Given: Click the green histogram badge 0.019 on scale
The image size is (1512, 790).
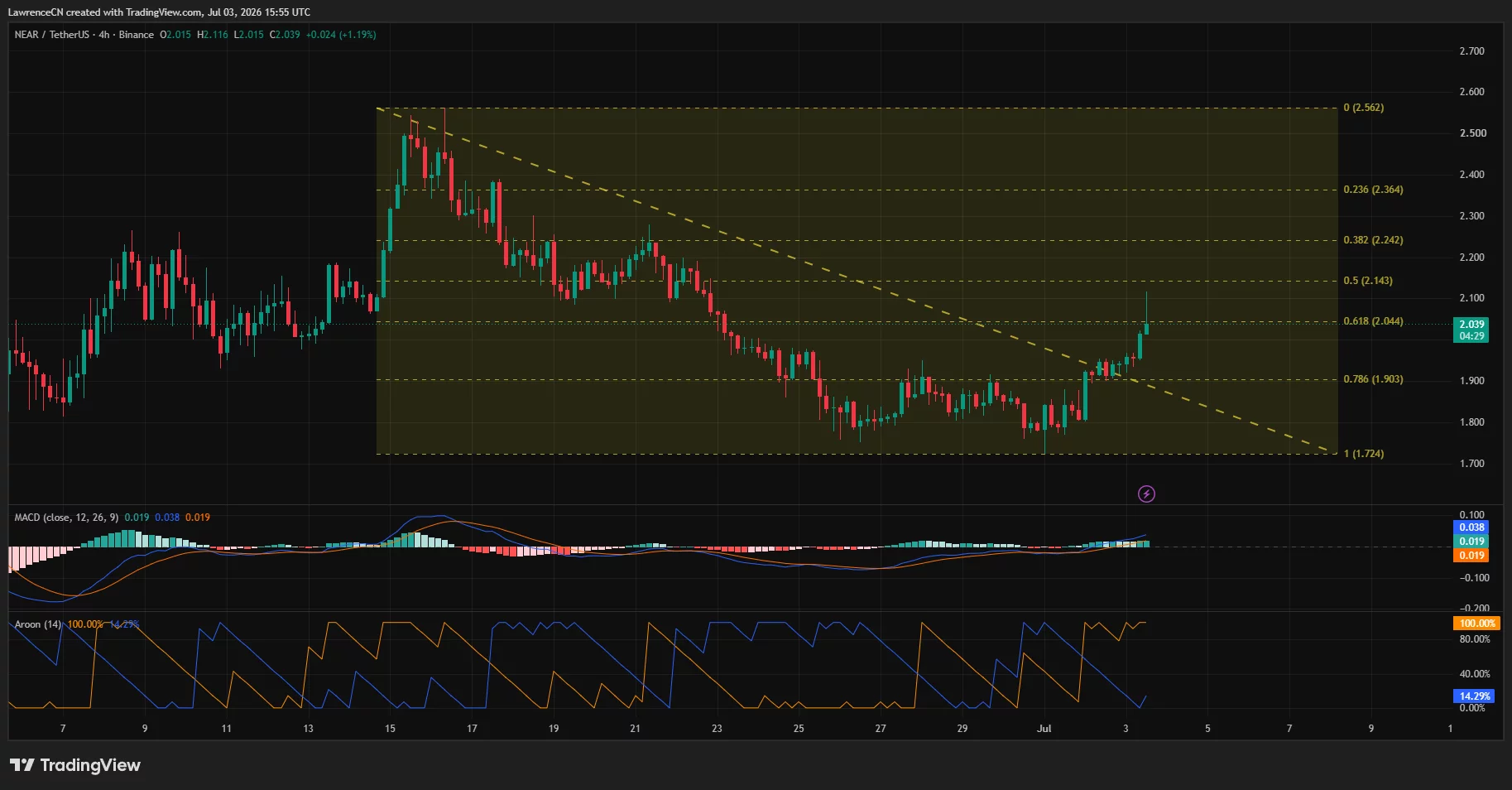Looking at the screenshot, I should tap(1471, 542).
